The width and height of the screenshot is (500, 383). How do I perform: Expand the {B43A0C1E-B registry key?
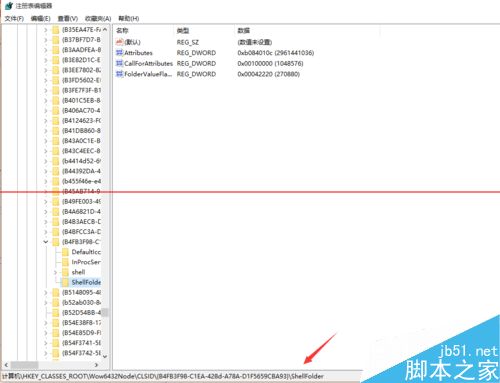(x=46, y=141)
